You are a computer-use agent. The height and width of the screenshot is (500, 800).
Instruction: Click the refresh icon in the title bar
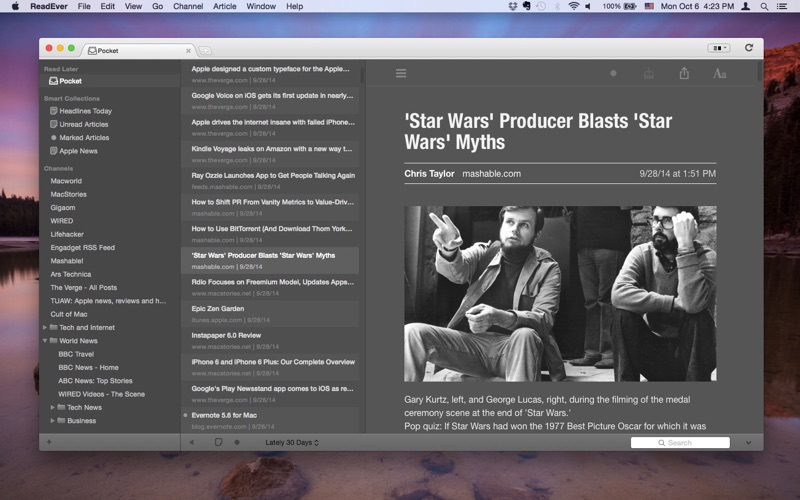pyautogui.click(x=748, y=48)
